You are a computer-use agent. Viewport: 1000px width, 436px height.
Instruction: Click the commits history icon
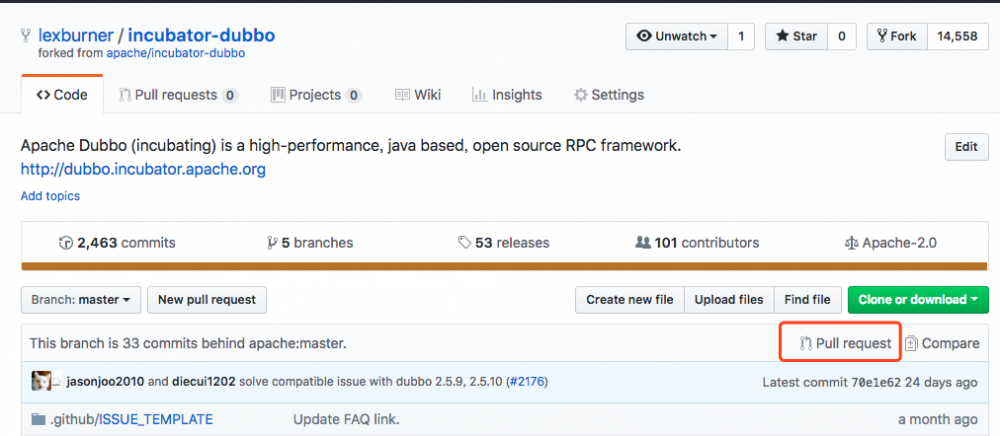[66, 243]
